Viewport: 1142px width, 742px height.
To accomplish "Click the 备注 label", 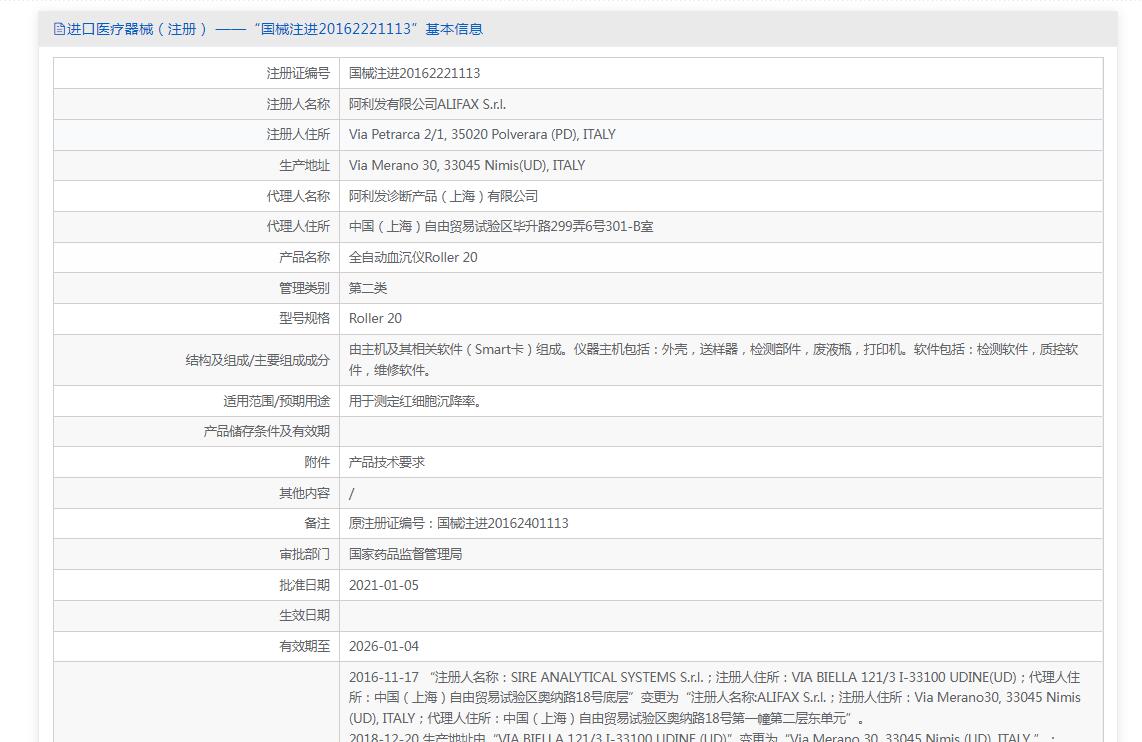I will point(317,524).
